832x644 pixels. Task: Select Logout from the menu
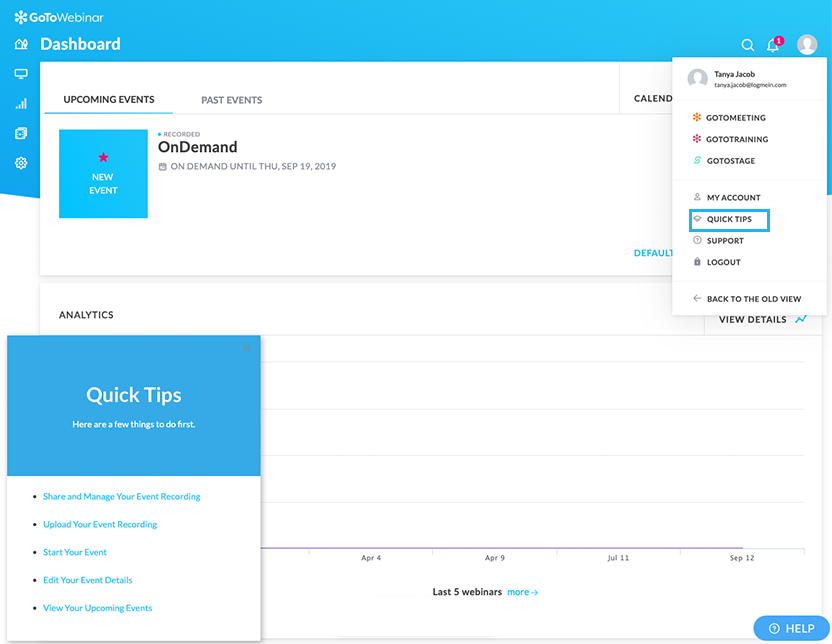click(x=723, y=262)
